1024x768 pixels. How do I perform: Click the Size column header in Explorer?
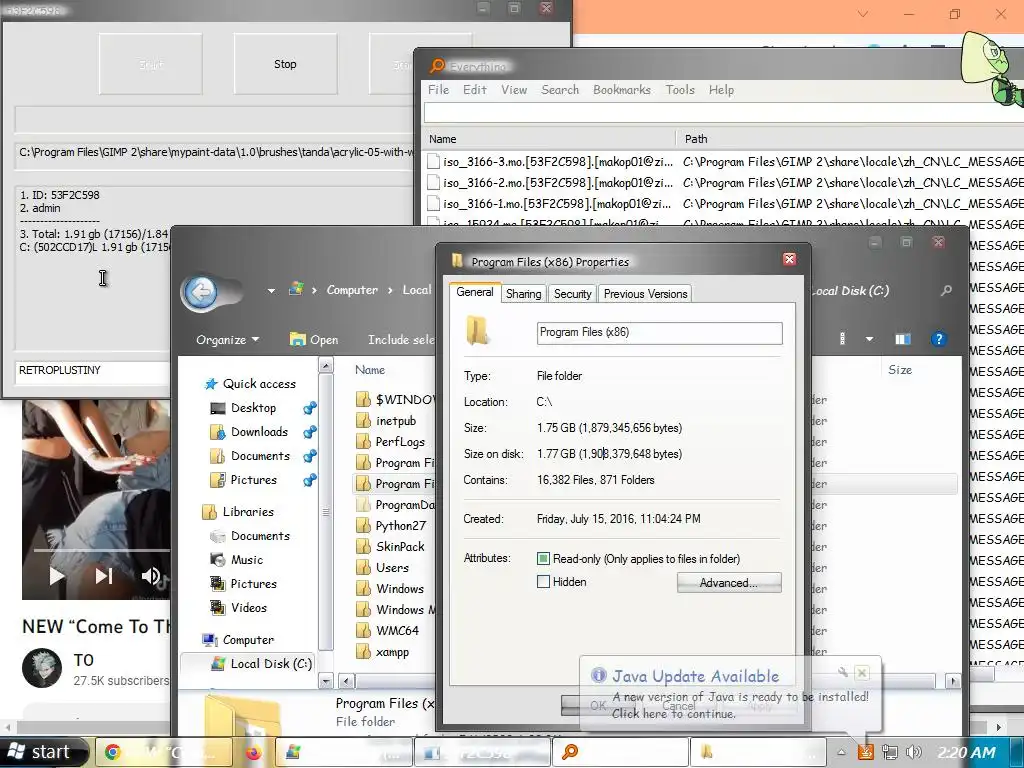899,370
